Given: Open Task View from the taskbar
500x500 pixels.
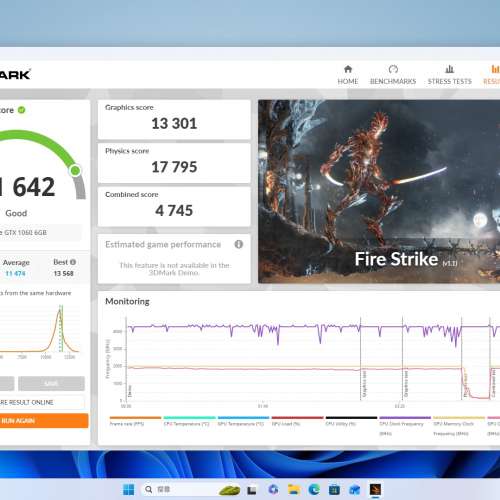Looking at the screenshot, I should point(252,490).
